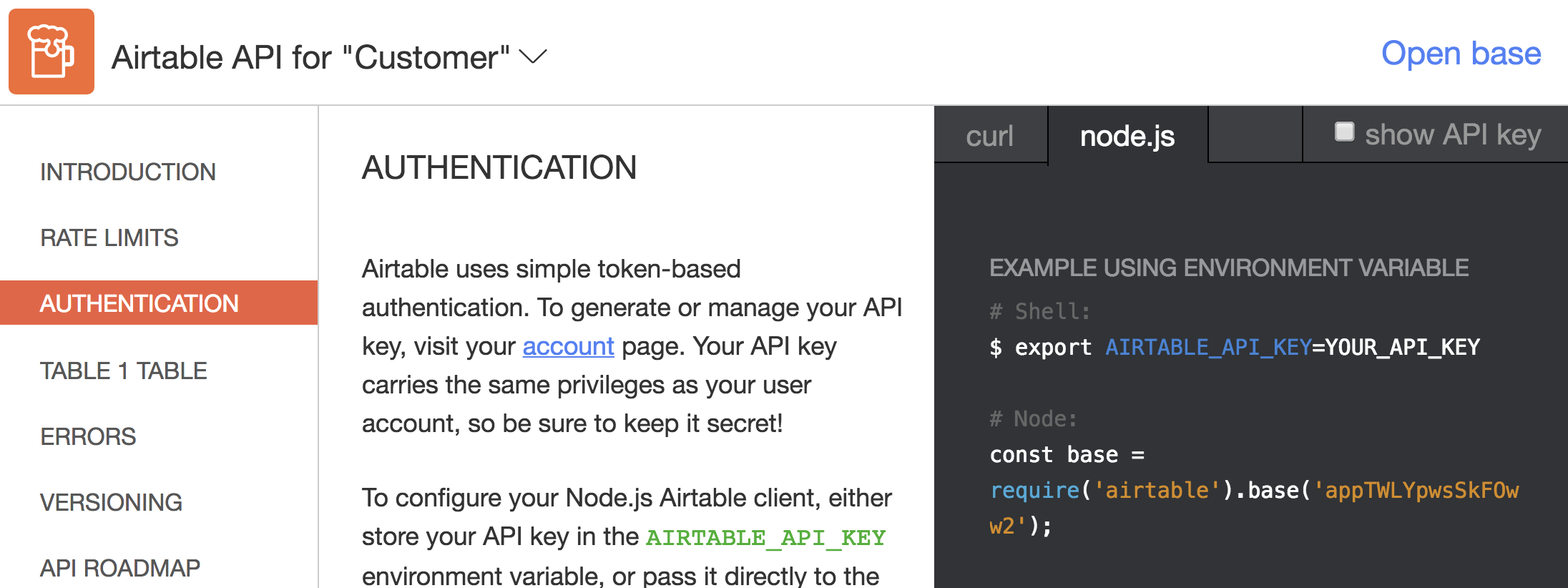Expand the base title dropdown chevron

pyautogui.click(x=533, y=57)
